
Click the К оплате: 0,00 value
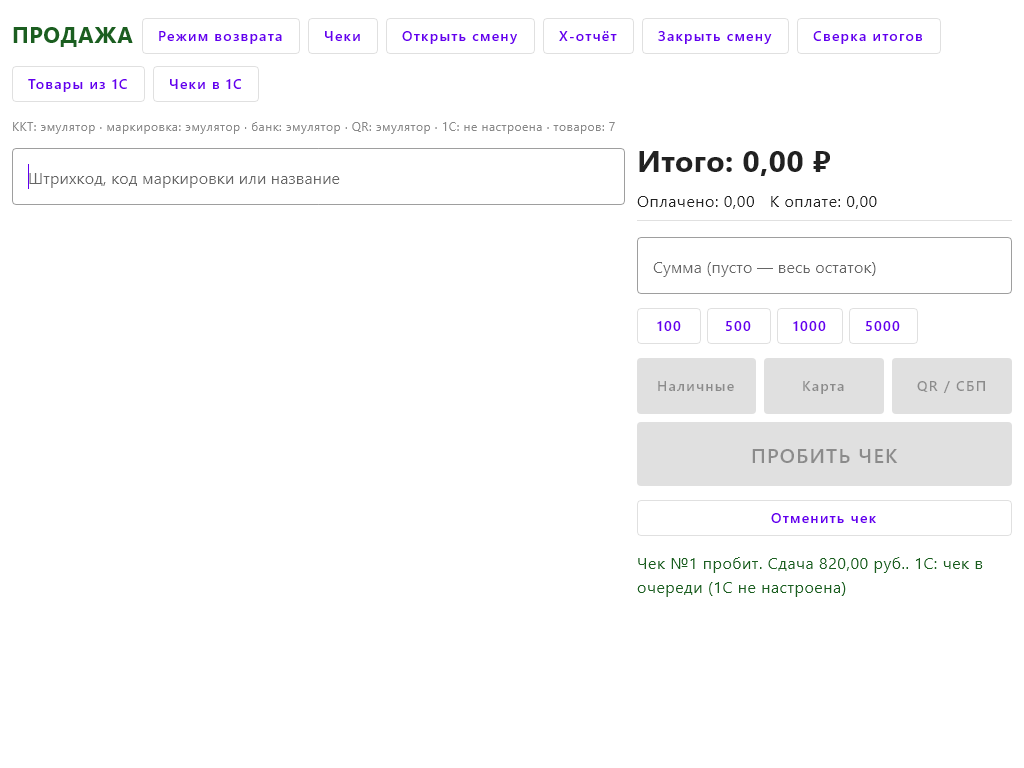pyautogui.click(x=824, y=202)
